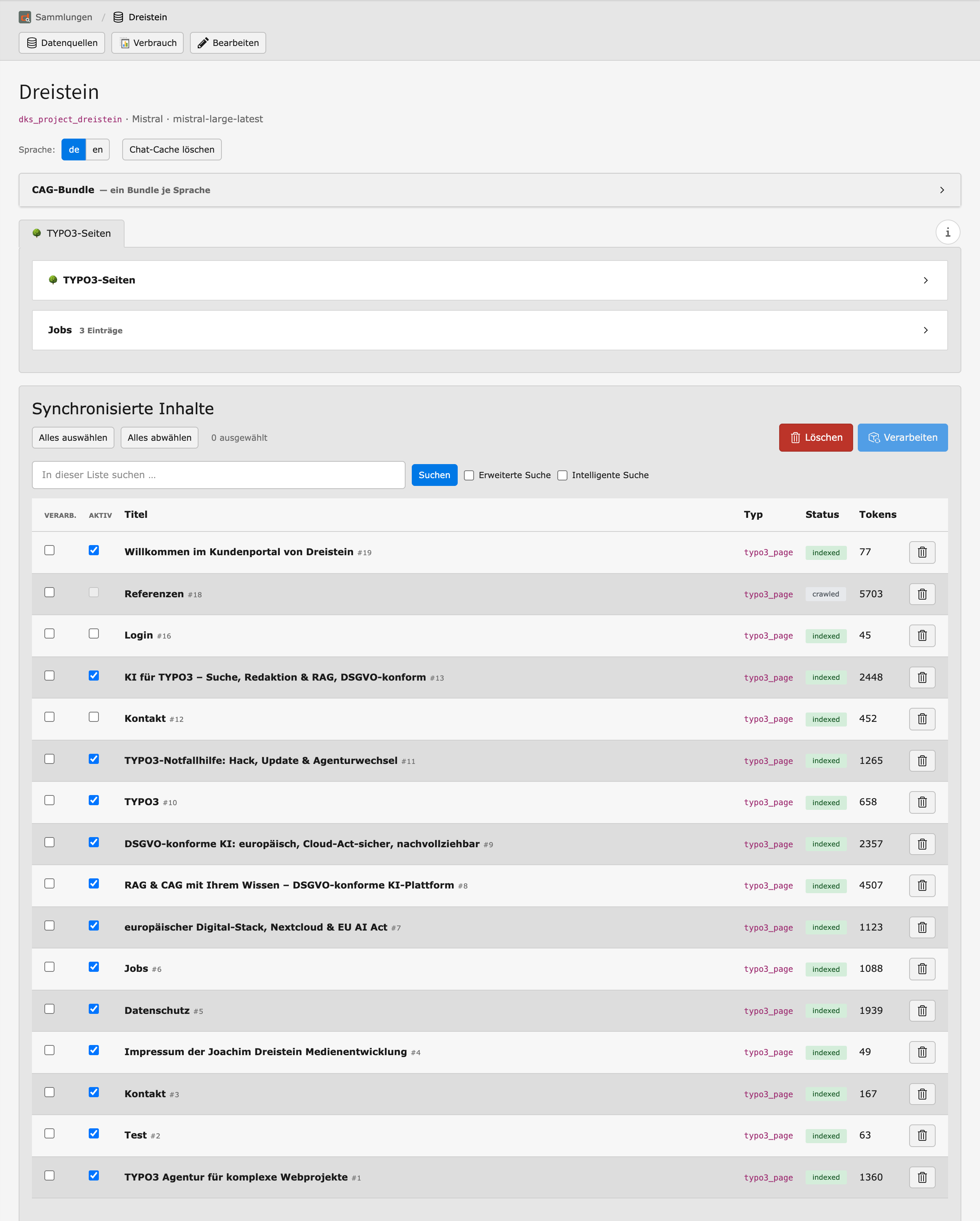Click Alles abwählen button

pyautogui.click(x=160, y=438)
